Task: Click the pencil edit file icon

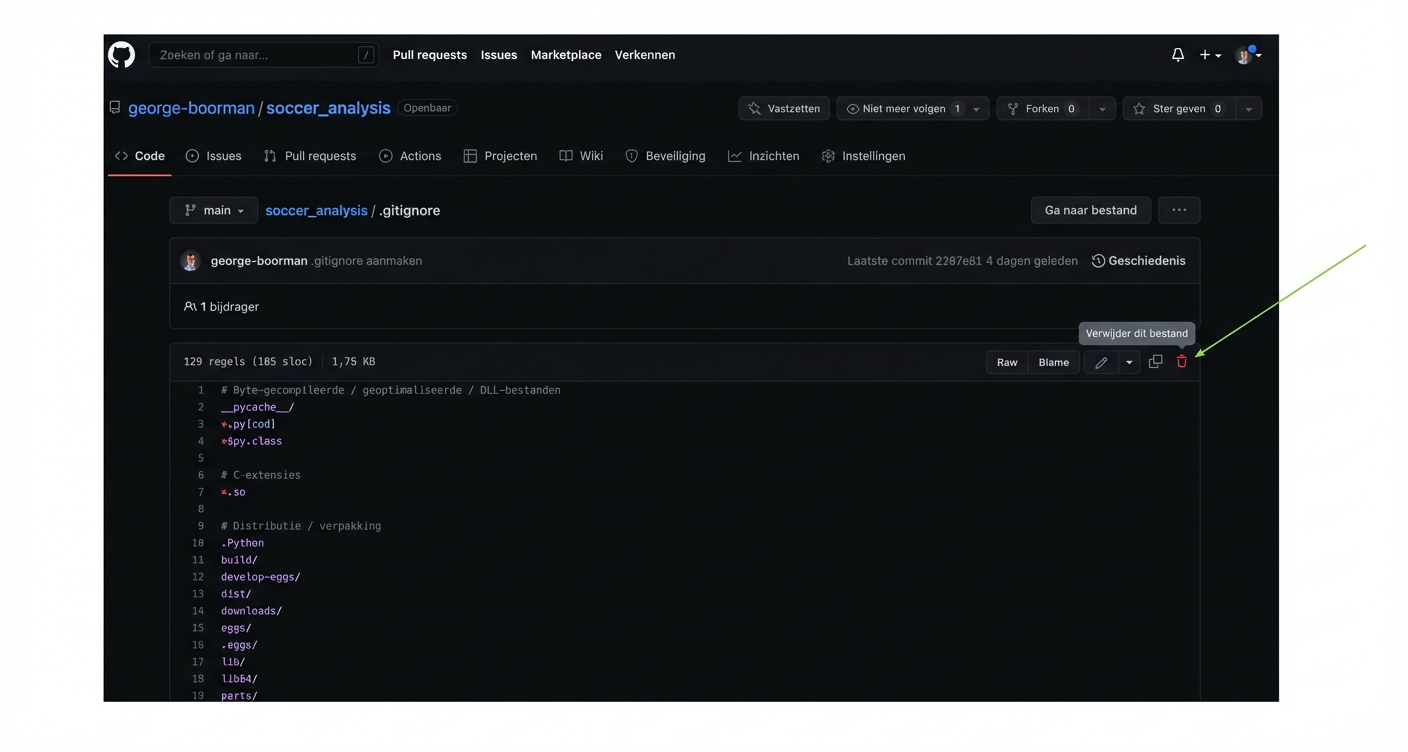Action: point(1101,362)
